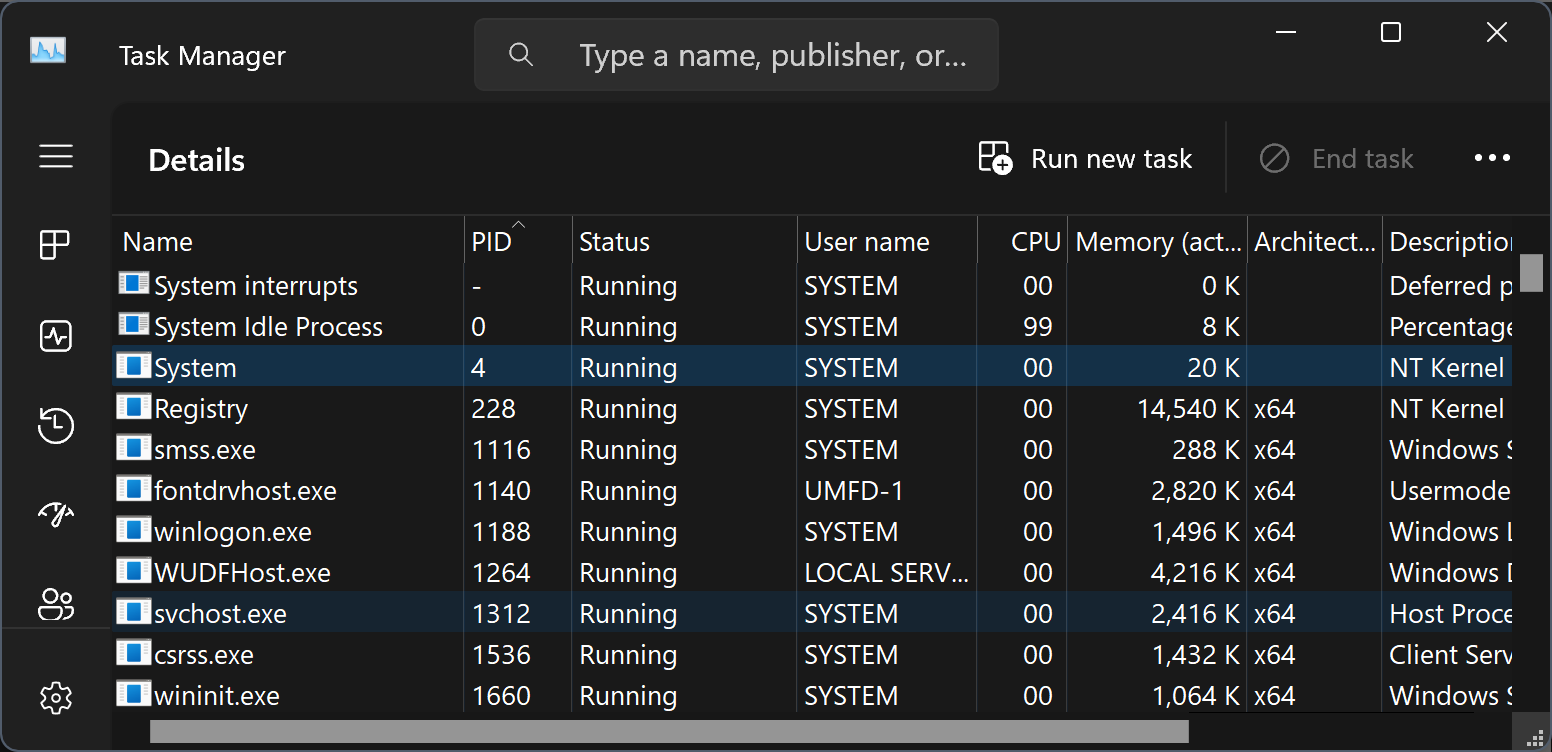Screen dimensions: 1552x752
Task: Sort by the Status column header
Action: [685, 242]
